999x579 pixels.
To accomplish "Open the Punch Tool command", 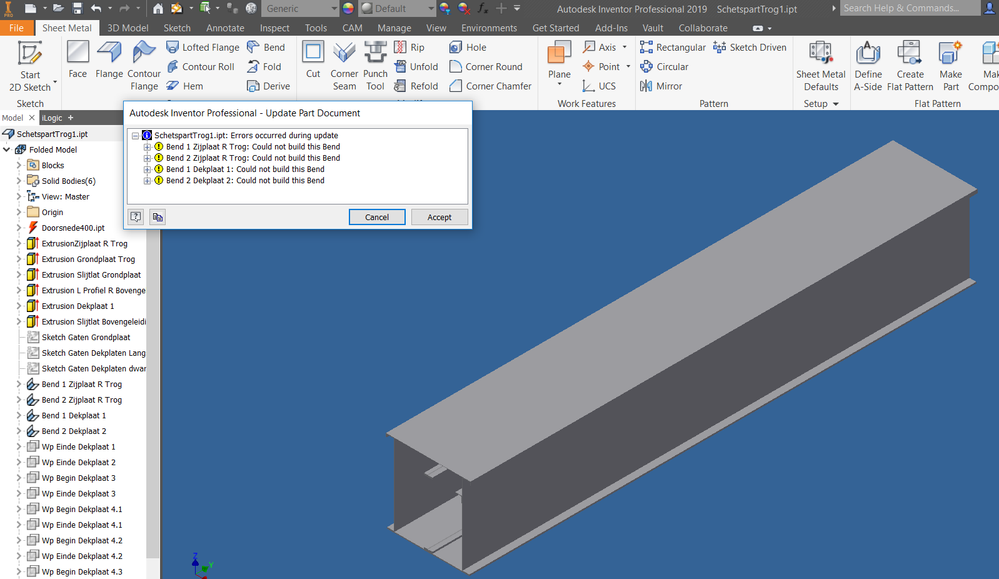I will click(x=375, y=66).
